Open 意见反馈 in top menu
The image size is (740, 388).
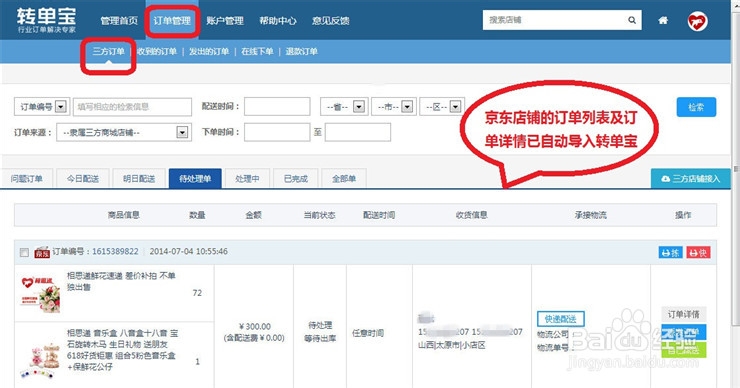330,21
